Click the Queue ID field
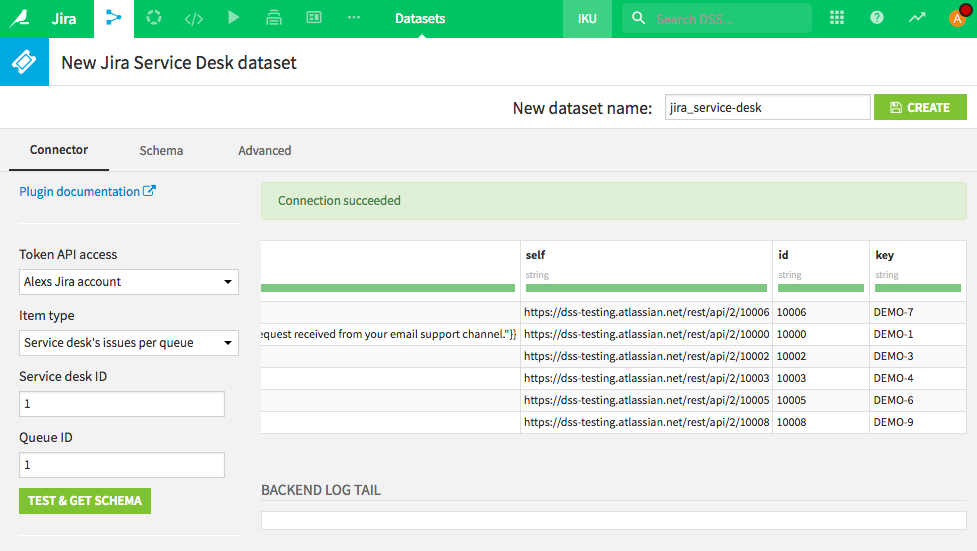Screen dimensions: 977x551 coord(122,465)
